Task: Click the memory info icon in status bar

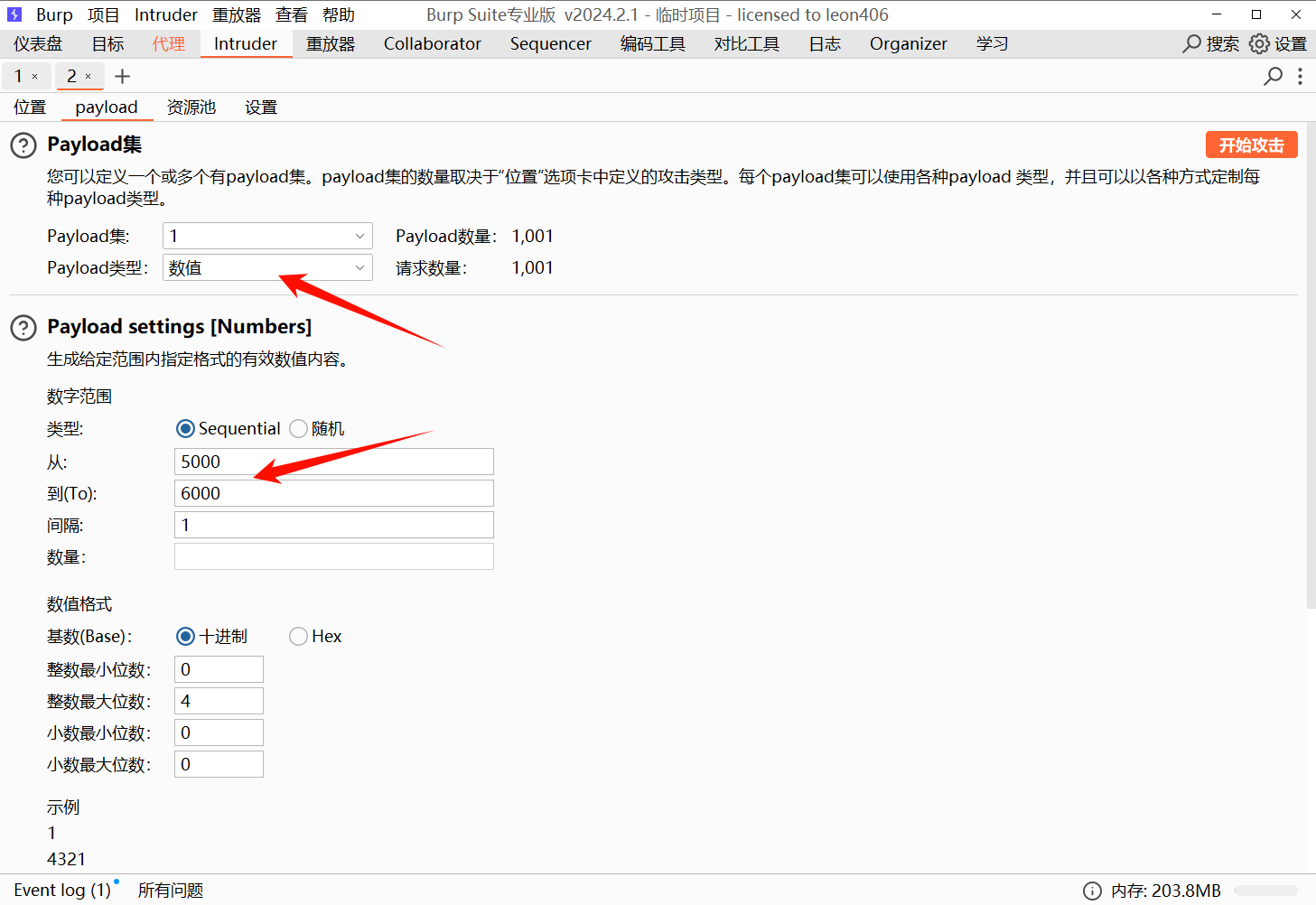Action: tap(1092, 891)
